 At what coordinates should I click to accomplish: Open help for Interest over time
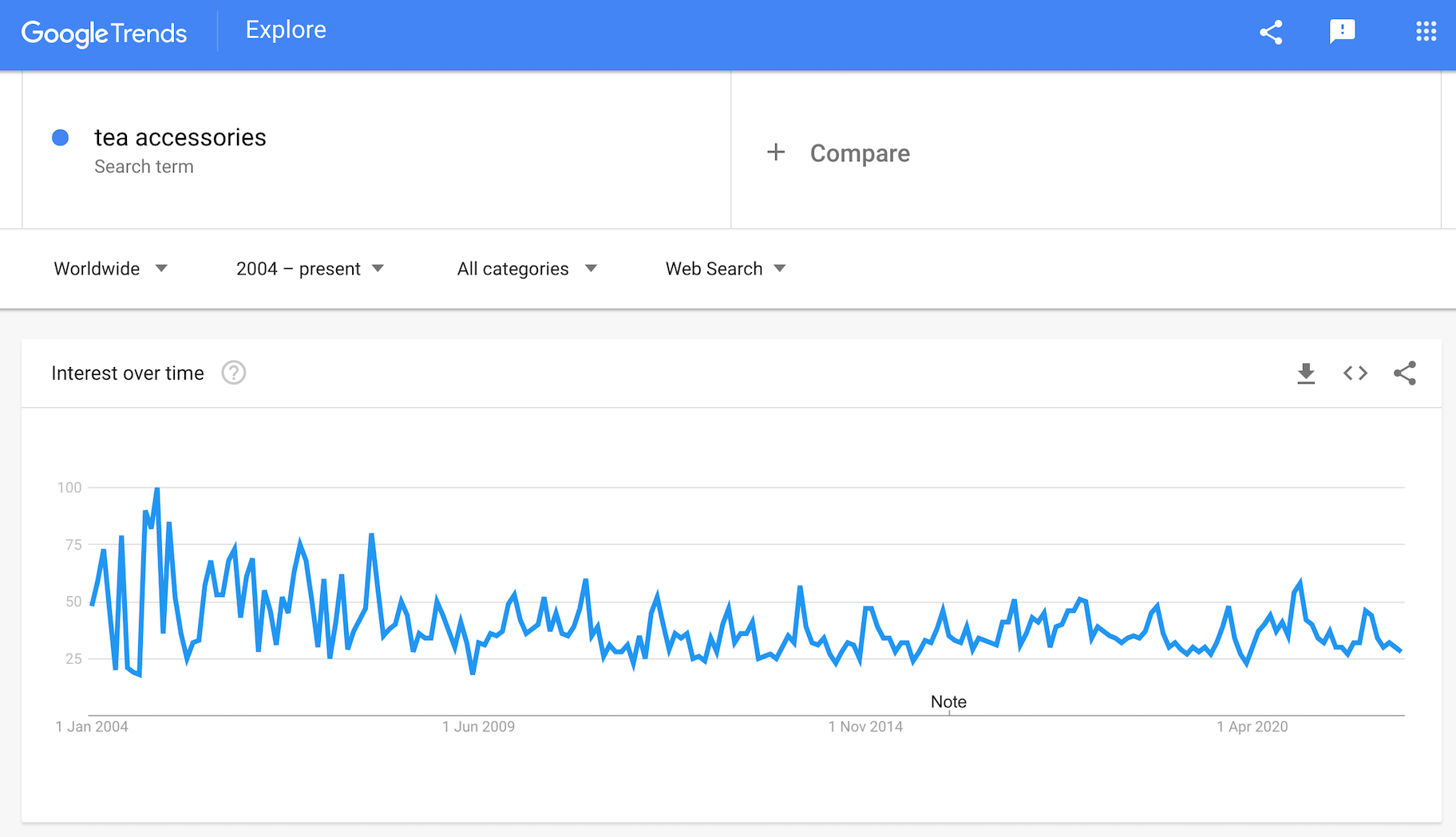coord(234,373)
